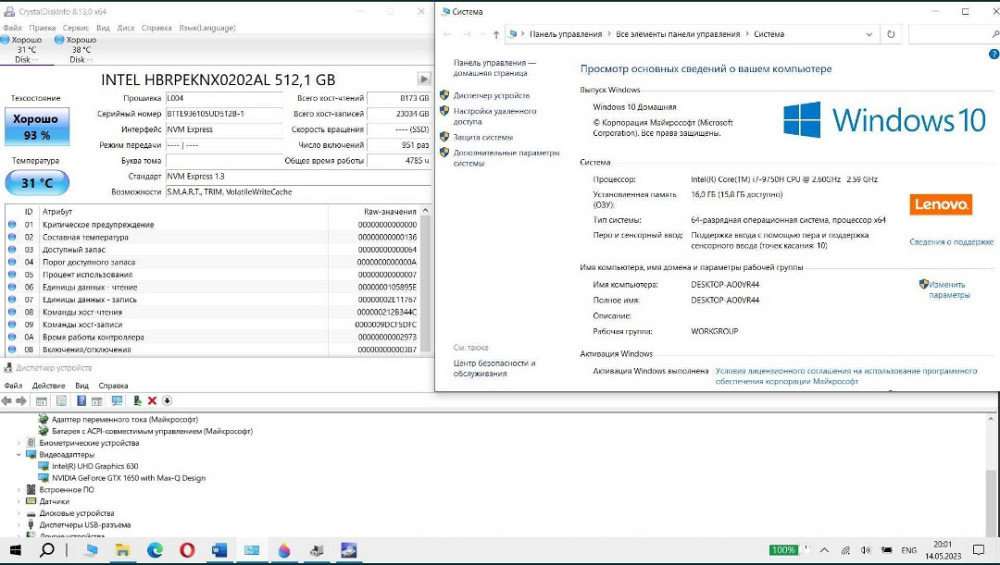Click the Wi-Fi network icon in system tray
Image resolution: width=1000 pixels, height=565 pixels.
(x=846, y=550)
